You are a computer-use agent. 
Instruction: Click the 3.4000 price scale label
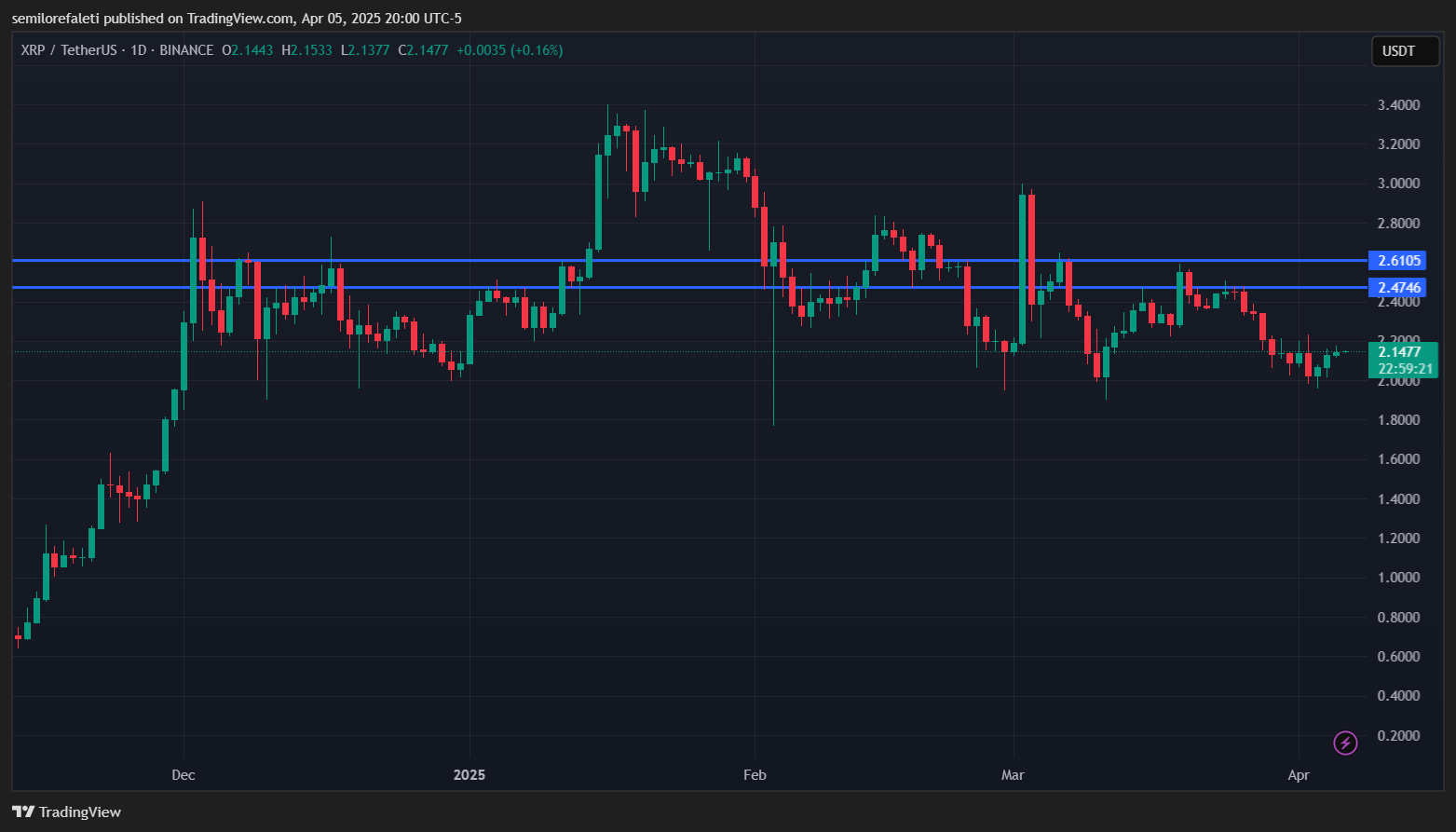coord(1398,105)
